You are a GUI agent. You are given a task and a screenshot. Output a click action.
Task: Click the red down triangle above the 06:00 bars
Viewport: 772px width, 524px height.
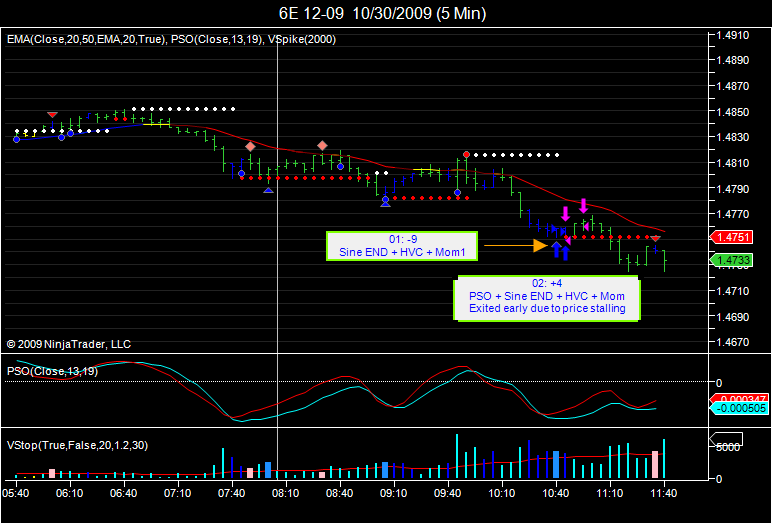click(x=52, y=115)
